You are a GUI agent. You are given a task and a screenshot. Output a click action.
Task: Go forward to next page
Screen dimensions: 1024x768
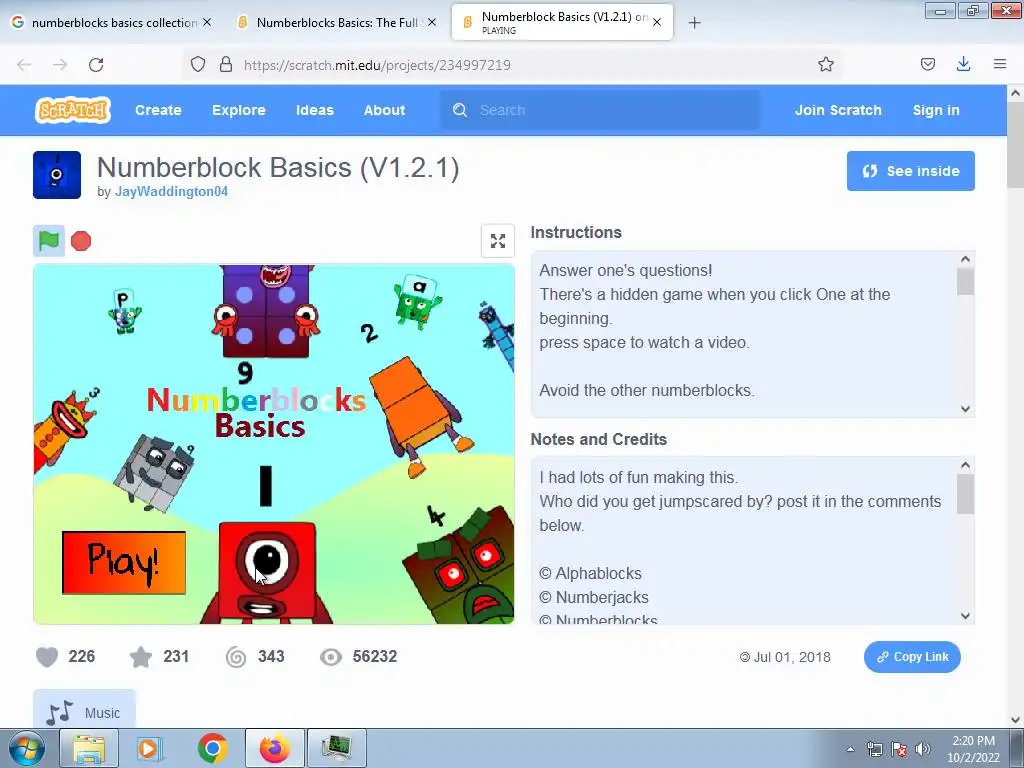pyautogui.click(x=60, y=65)
